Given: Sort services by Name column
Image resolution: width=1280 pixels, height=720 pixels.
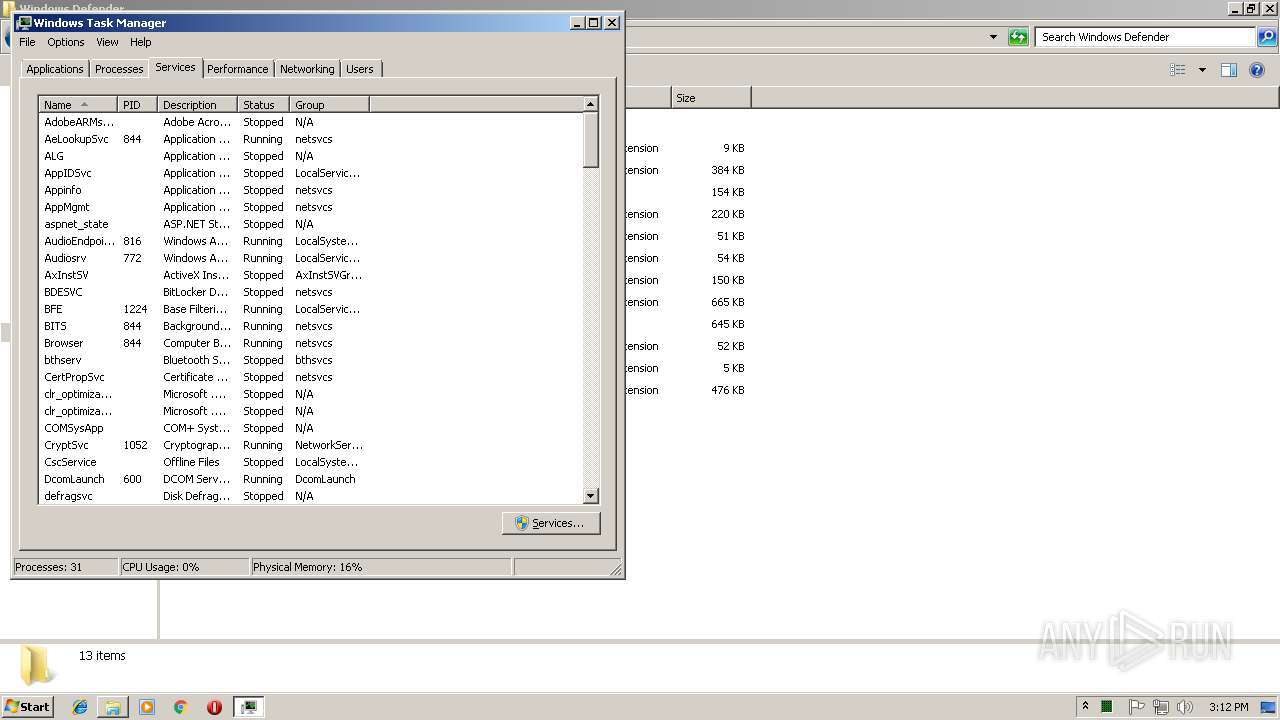Looking at the screenshot, I should tap(78, 105).
